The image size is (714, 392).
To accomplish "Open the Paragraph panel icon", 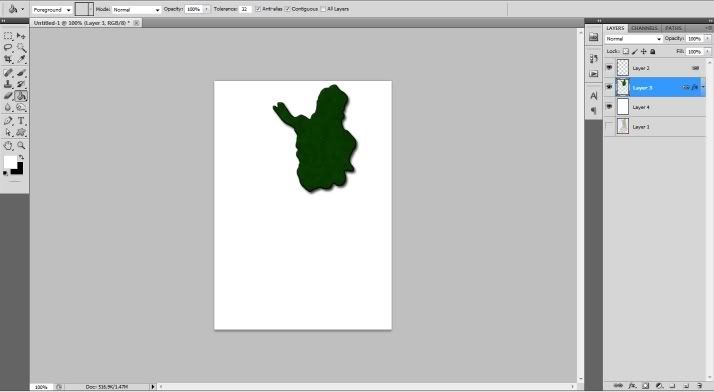I will coord(593,110).
